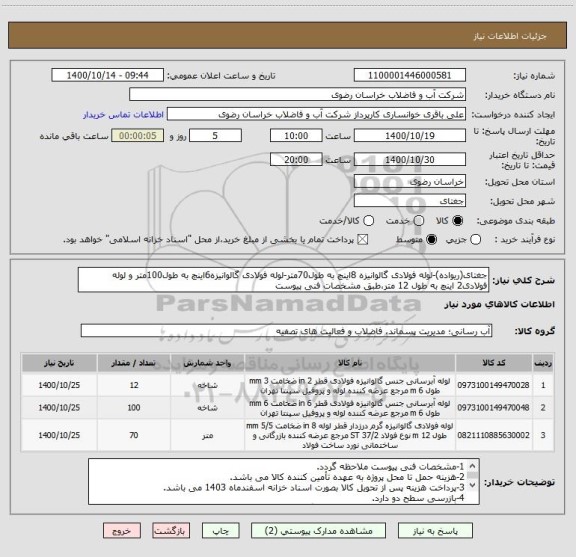This screenshot has height=557, width=576.
Task: Click the تعداد / مقدار column header
Action: [134, 363]
